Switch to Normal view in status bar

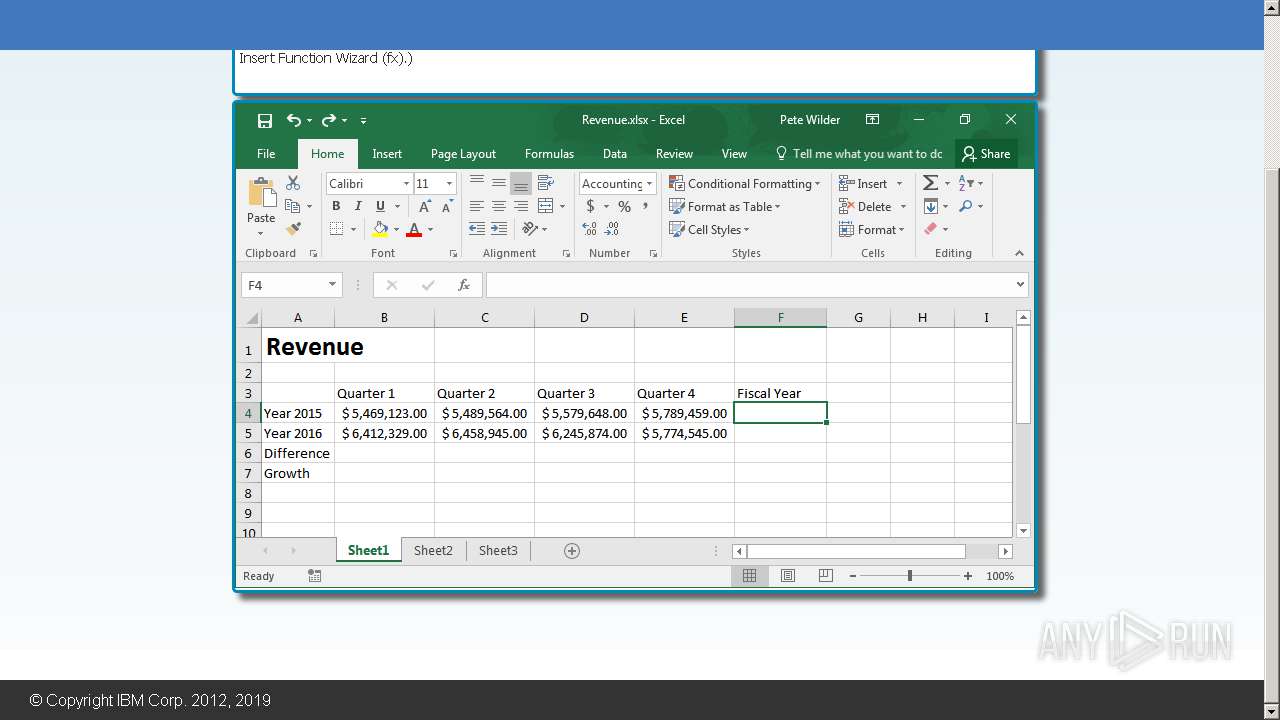[749, 576]
